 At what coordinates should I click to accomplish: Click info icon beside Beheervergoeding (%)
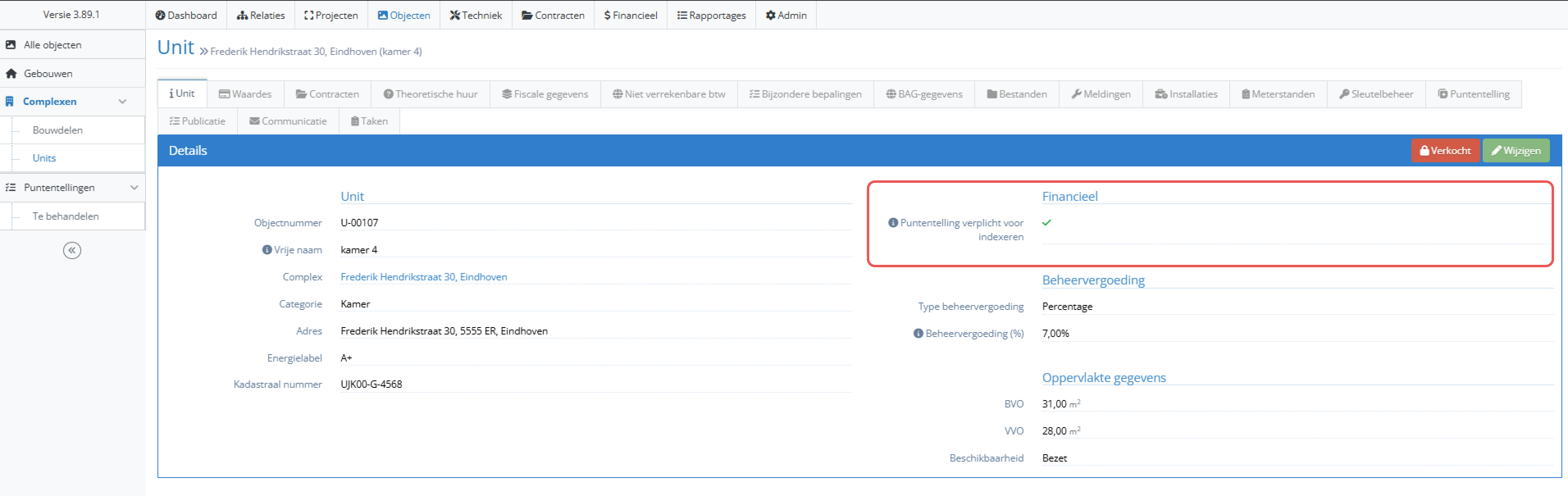(x=918, y=333)
